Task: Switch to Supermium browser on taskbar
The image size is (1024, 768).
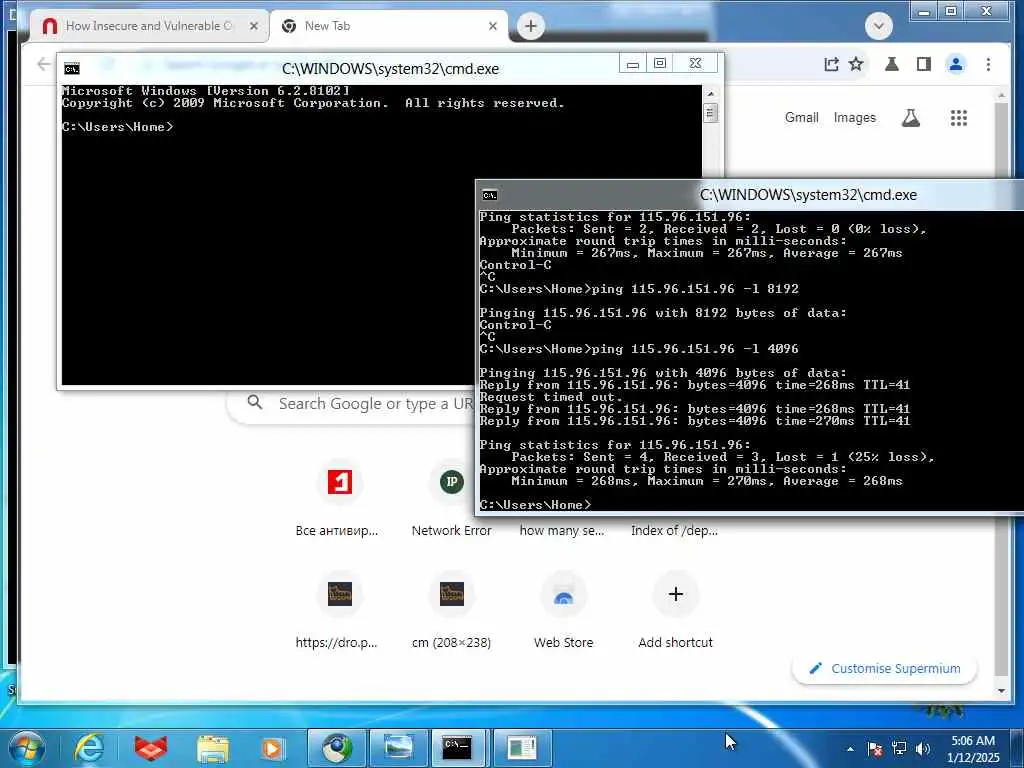Action: click(336, 748)
